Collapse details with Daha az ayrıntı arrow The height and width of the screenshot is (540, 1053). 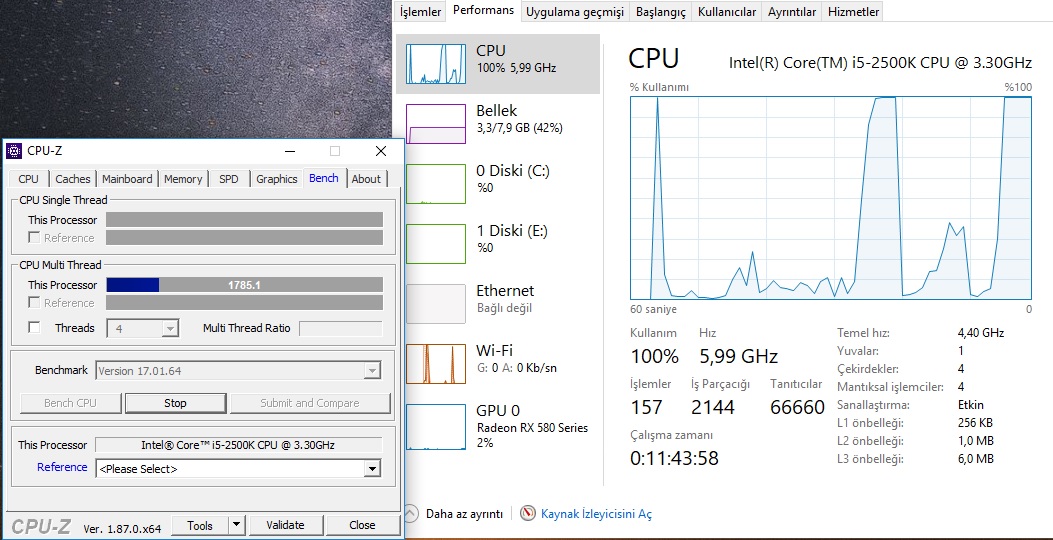(x=410, y=514)
